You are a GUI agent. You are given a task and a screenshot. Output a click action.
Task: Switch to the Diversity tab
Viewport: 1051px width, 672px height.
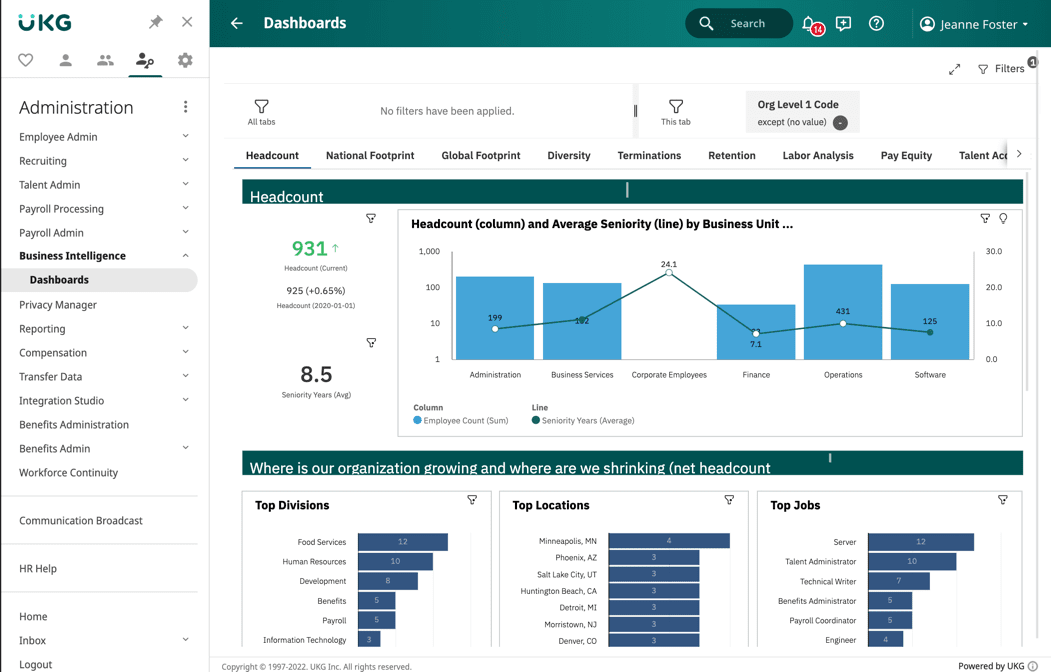coord(568,156)
